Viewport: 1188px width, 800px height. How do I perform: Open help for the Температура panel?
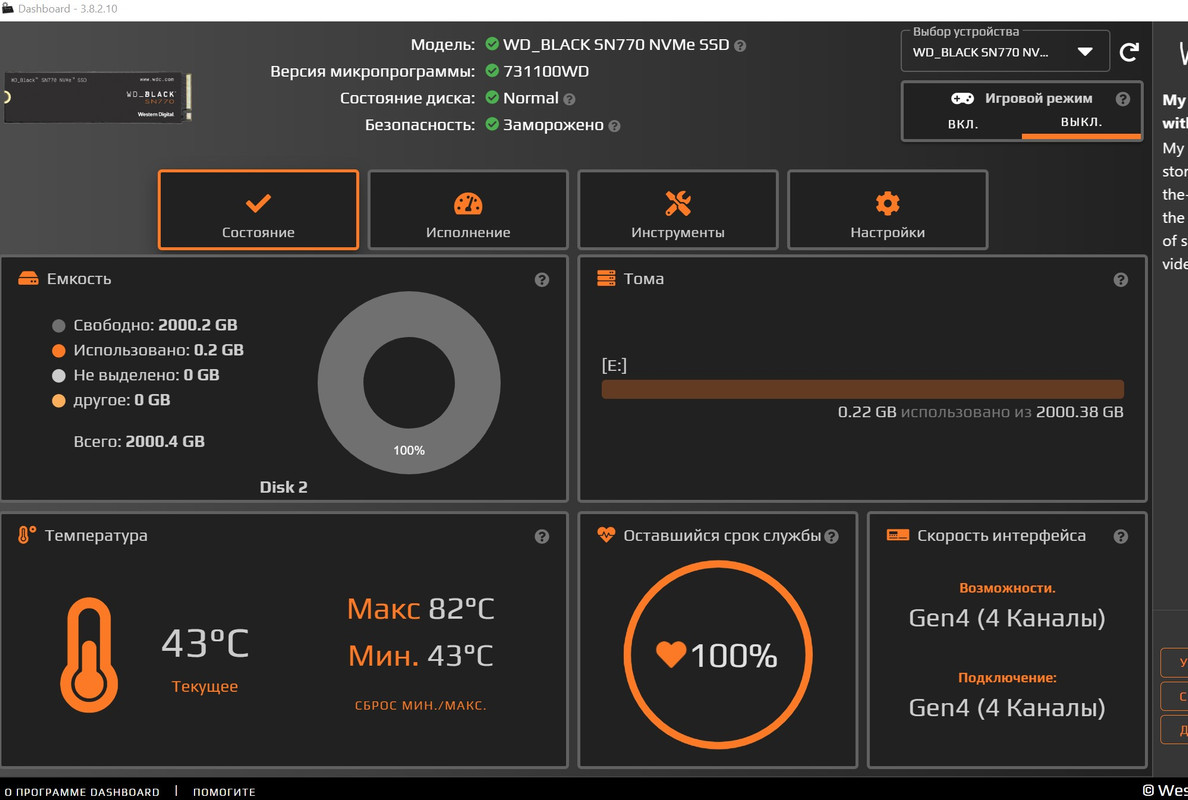pyautogui.click(x=542, y=536)
